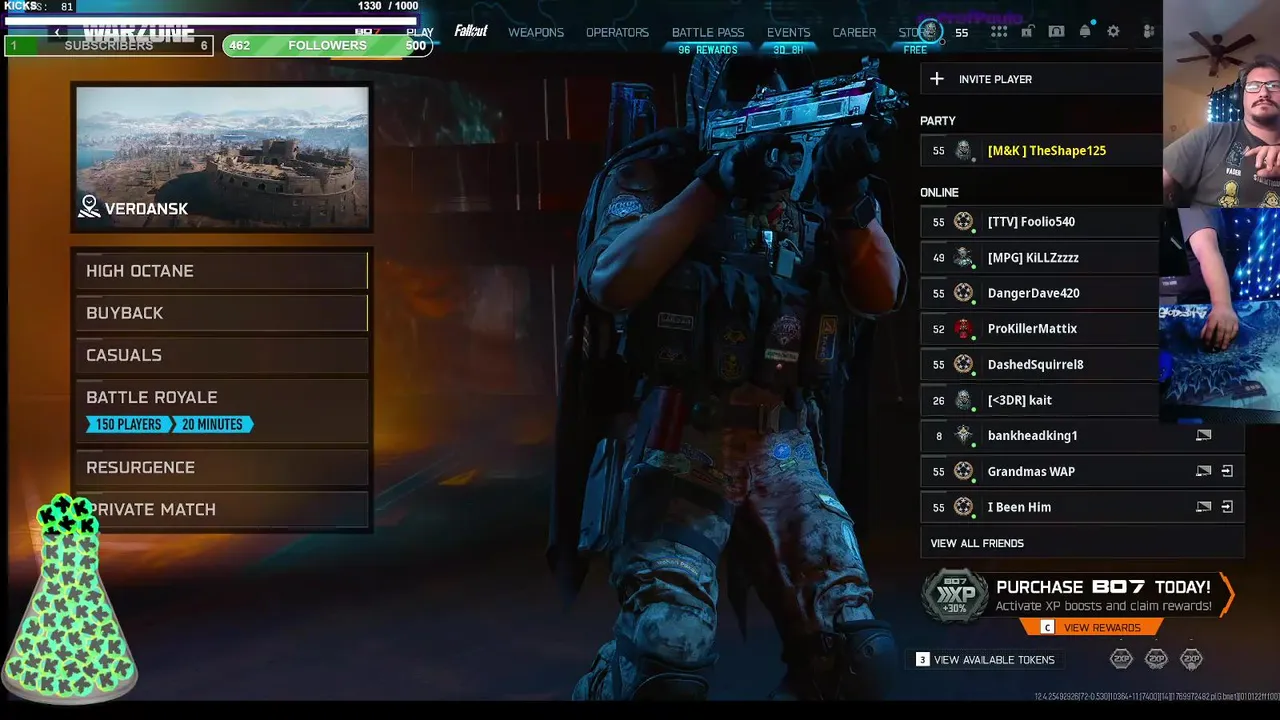This screenshot has width=1280, height=720.
Task: Select friend I Been Him
Action: (x=1082, y=507)
